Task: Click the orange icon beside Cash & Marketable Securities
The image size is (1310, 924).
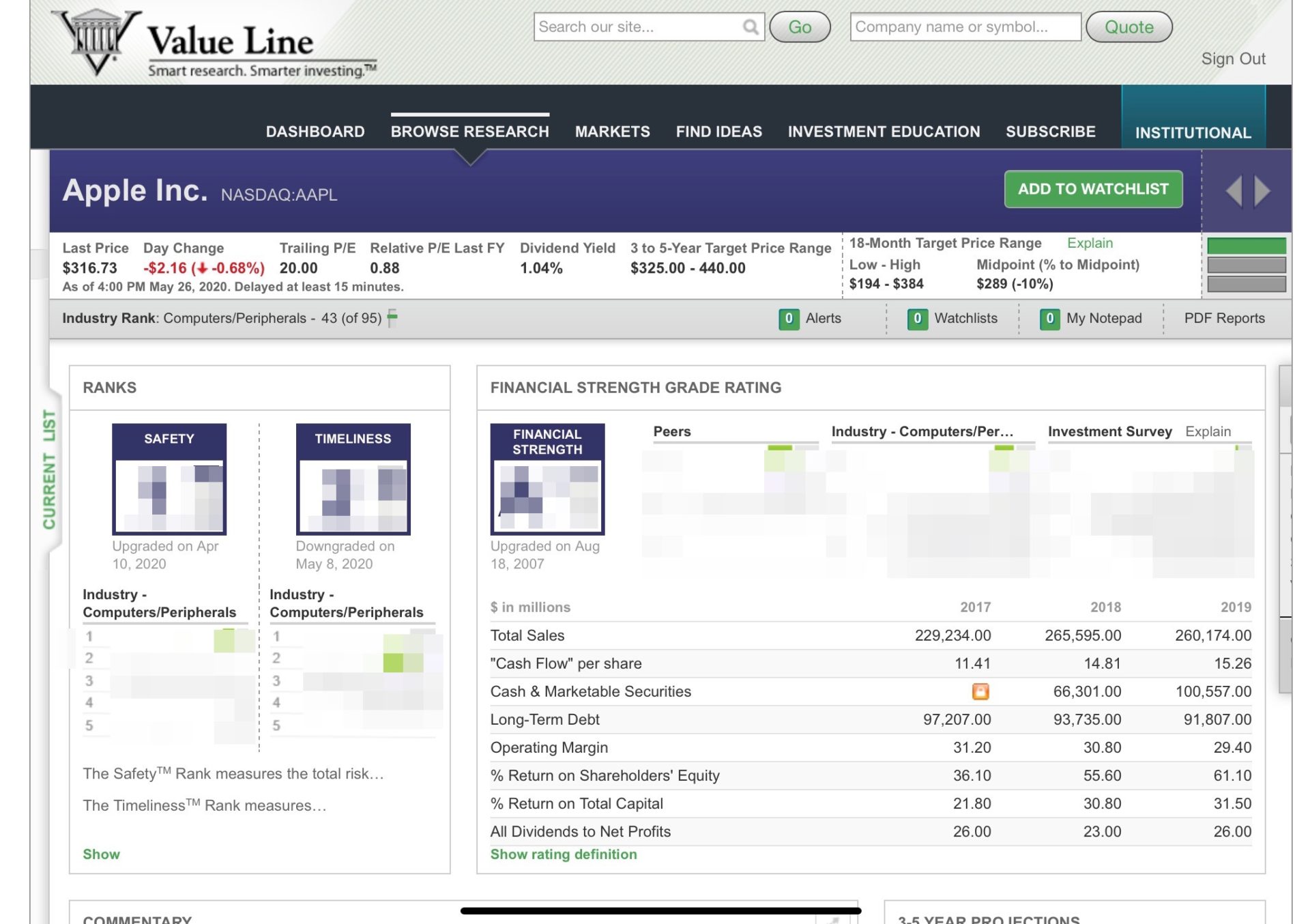Action: click(x=980, y=691)
